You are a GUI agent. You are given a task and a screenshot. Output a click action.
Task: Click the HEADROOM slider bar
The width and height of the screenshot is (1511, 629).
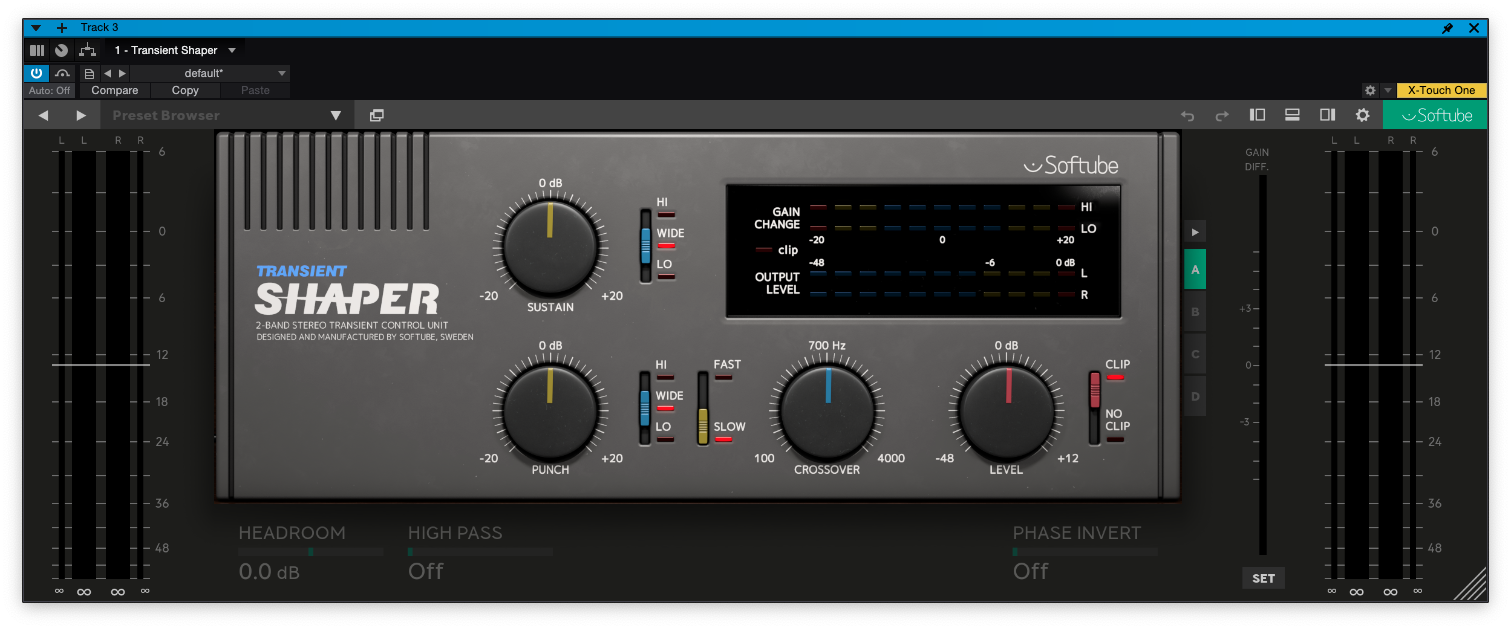[x=311, y=552]
